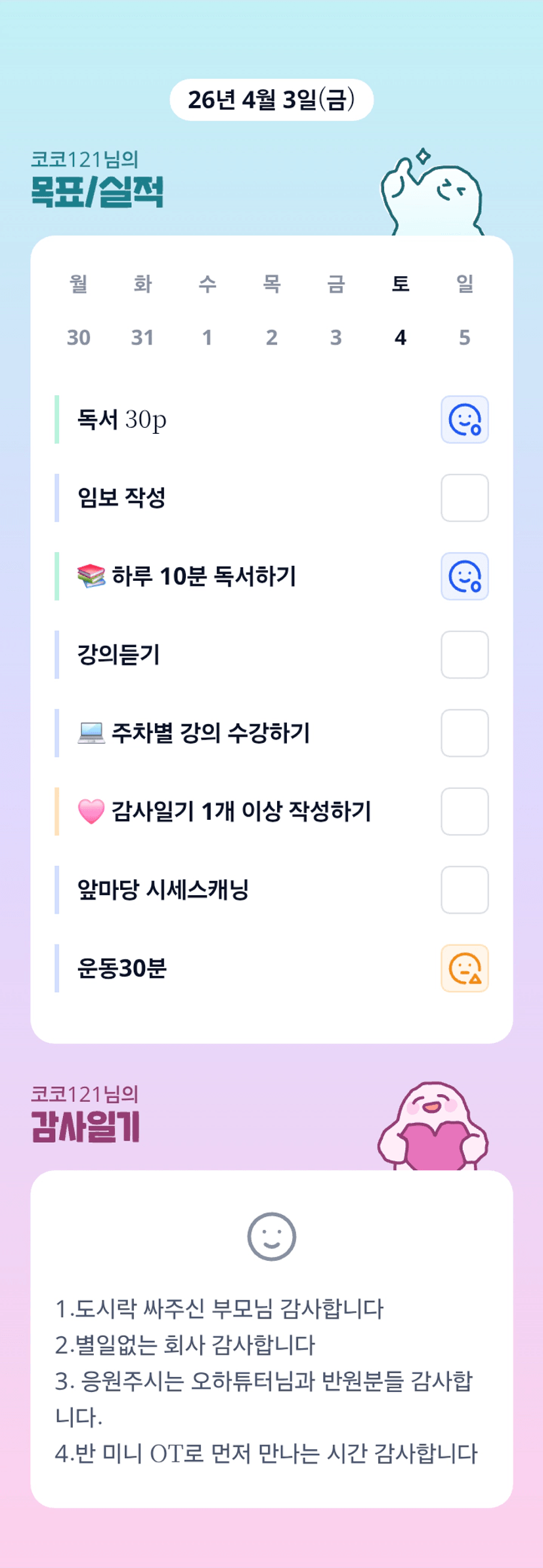Check the 임보 작성 checkbox
The height and width of the screenshot is (1568, 543).
click(464, 498)
